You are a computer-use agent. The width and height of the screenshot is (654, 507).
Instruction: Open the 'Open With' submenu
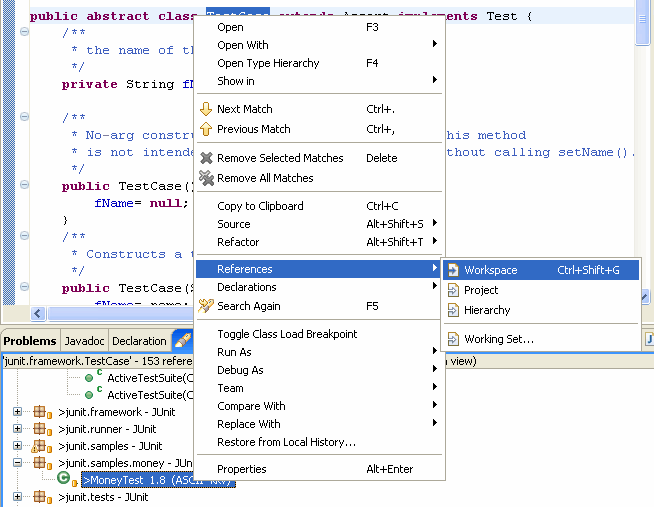click(319, 45)
